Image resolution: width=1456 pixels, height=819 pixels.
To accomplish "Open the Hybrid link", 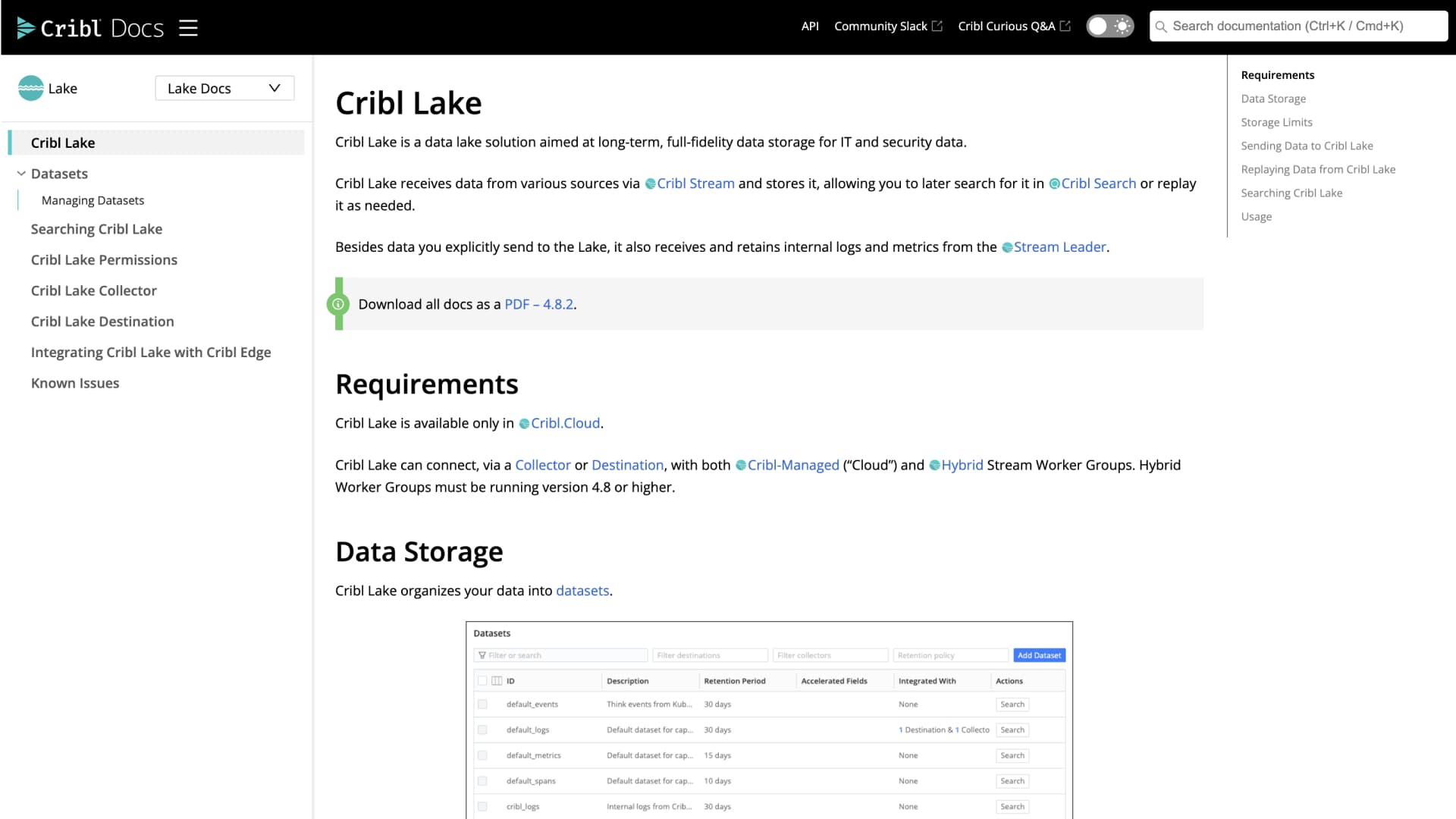I will pyautogui.click(x=955, y=465).
